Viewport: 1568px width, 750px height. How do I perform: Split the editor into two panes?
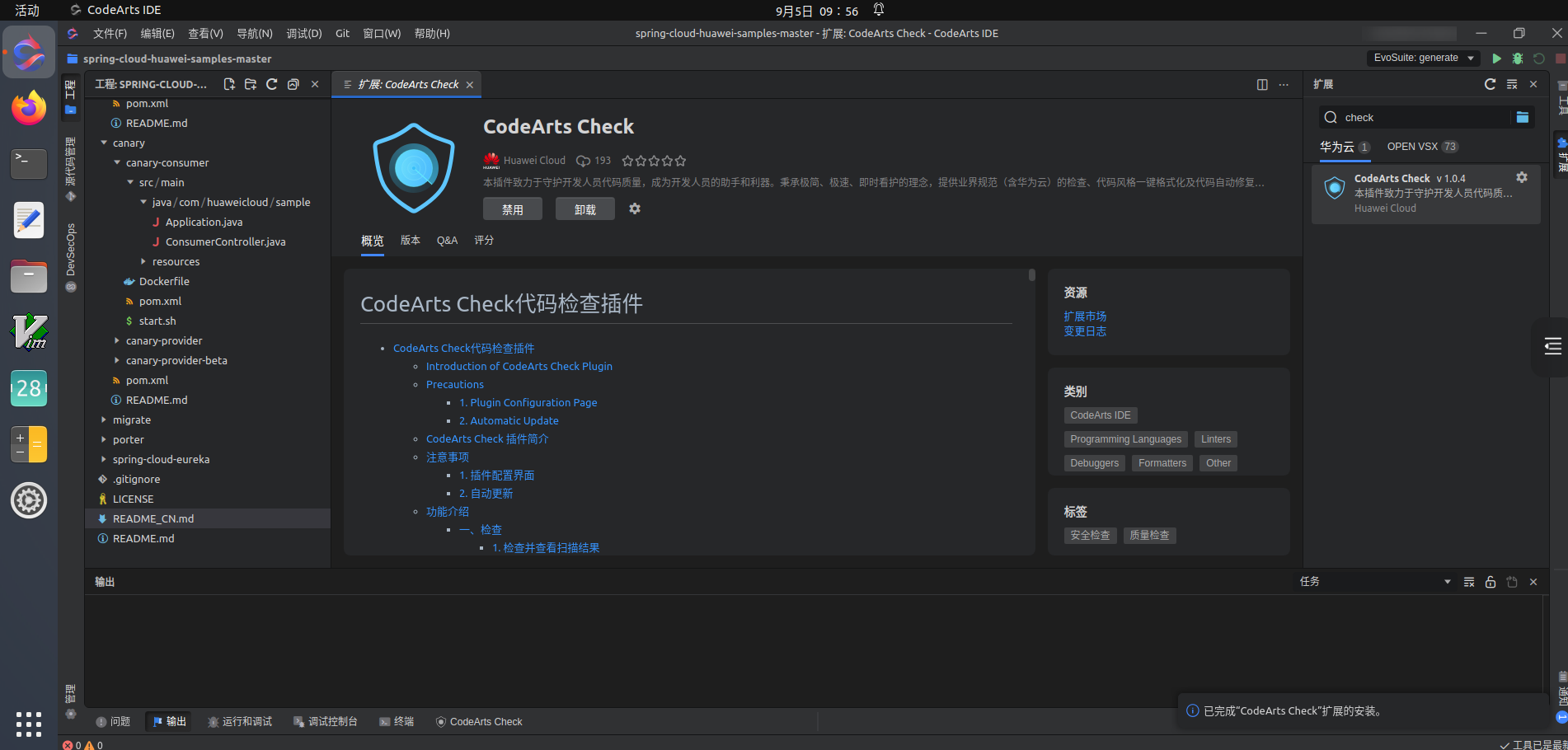click(x=1262, y=85)
